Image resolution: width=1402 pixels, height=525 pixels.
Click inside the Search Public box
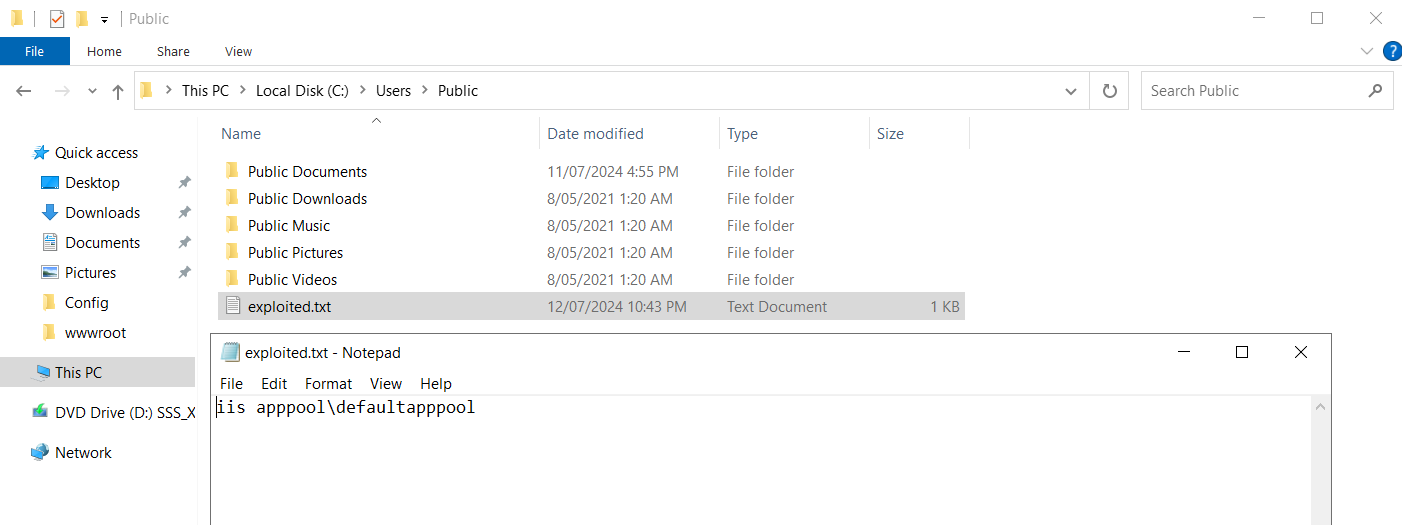coord(1250,91)
